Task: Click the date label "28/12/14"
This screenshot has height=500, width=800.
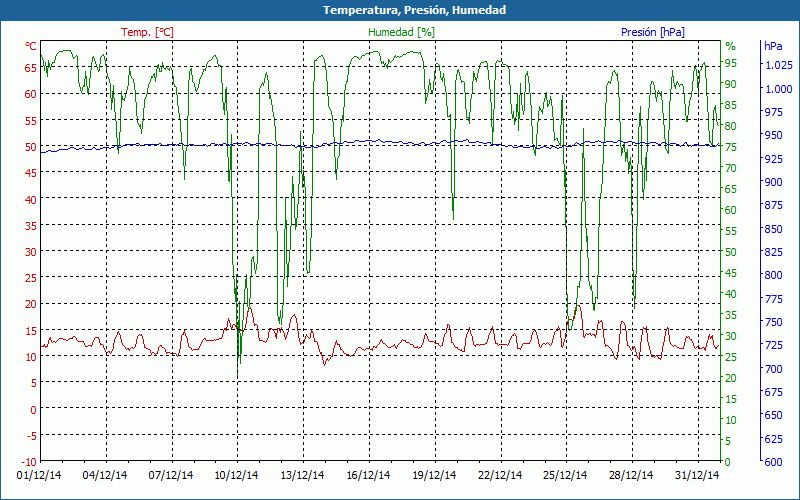Action: point(631,475)
